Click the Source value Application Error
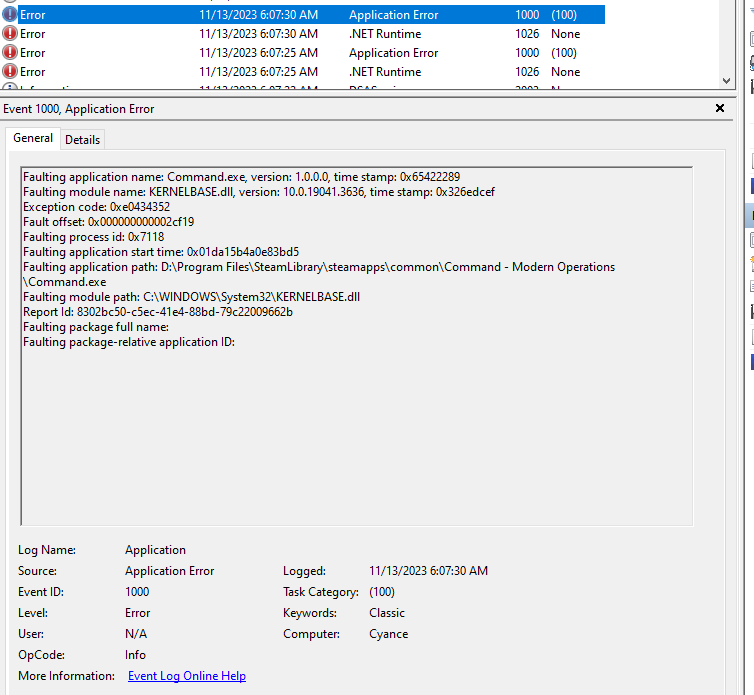 (x=170, y=571)
